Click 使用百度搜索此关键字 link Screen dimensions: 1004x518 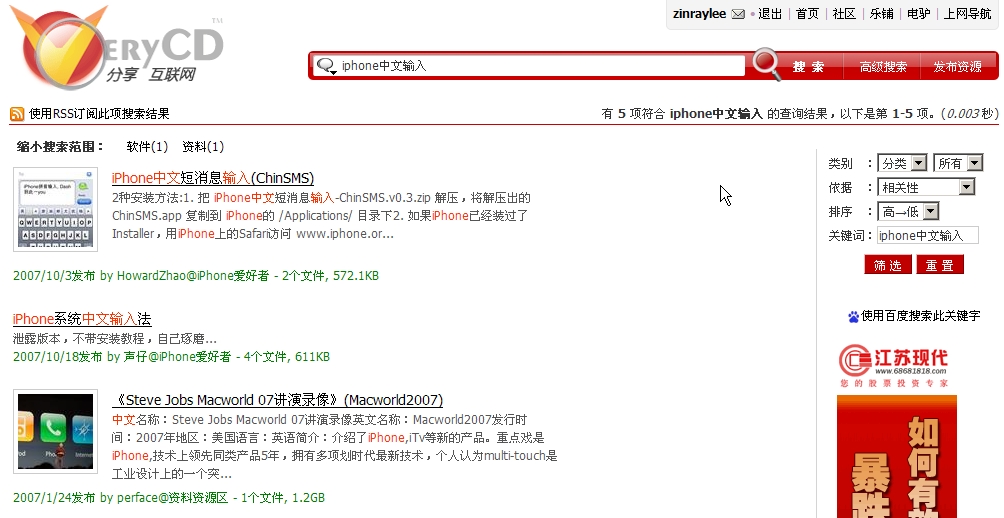click(x=921, y=316)
